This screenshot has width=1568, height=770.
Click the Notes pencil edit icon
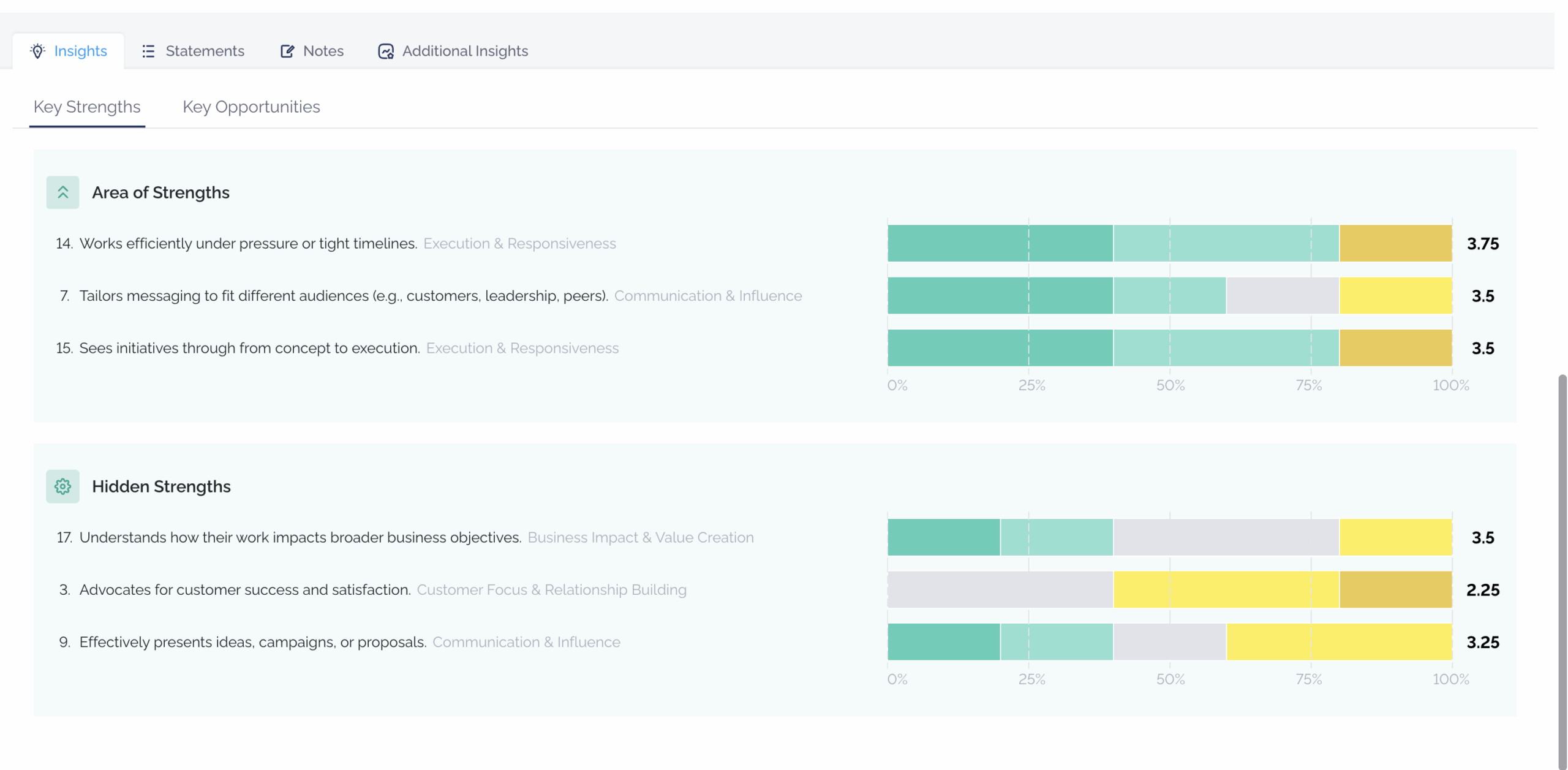287,51
